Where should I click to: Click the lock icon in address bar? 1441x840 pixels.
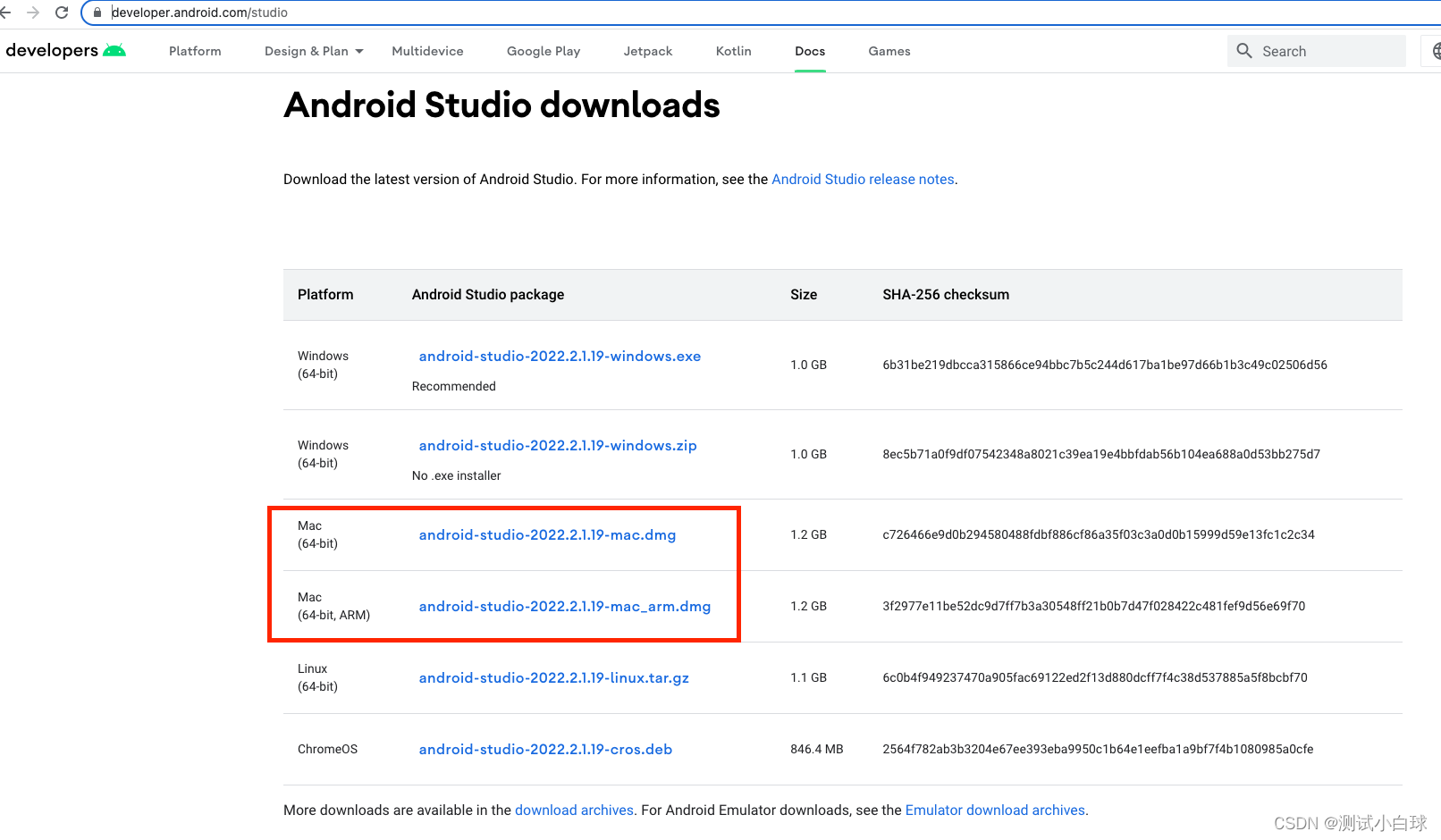[x=97, y=13]
